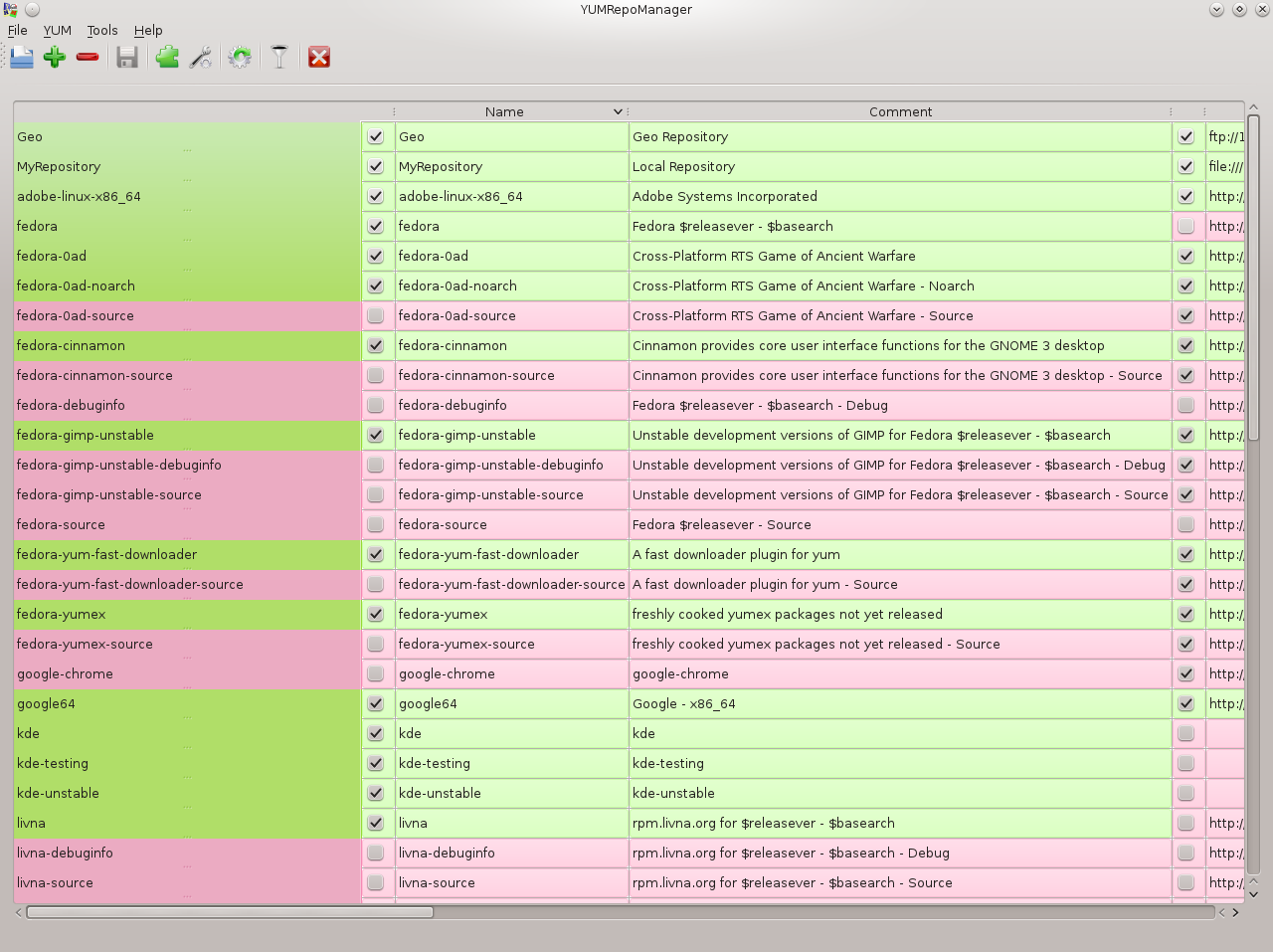Screen dimensions: 1273x952
Task: Toggle the checkbox right of the rpm.livna.org for $releasever - $basearch comment
Action: [x=1185, y=823]
